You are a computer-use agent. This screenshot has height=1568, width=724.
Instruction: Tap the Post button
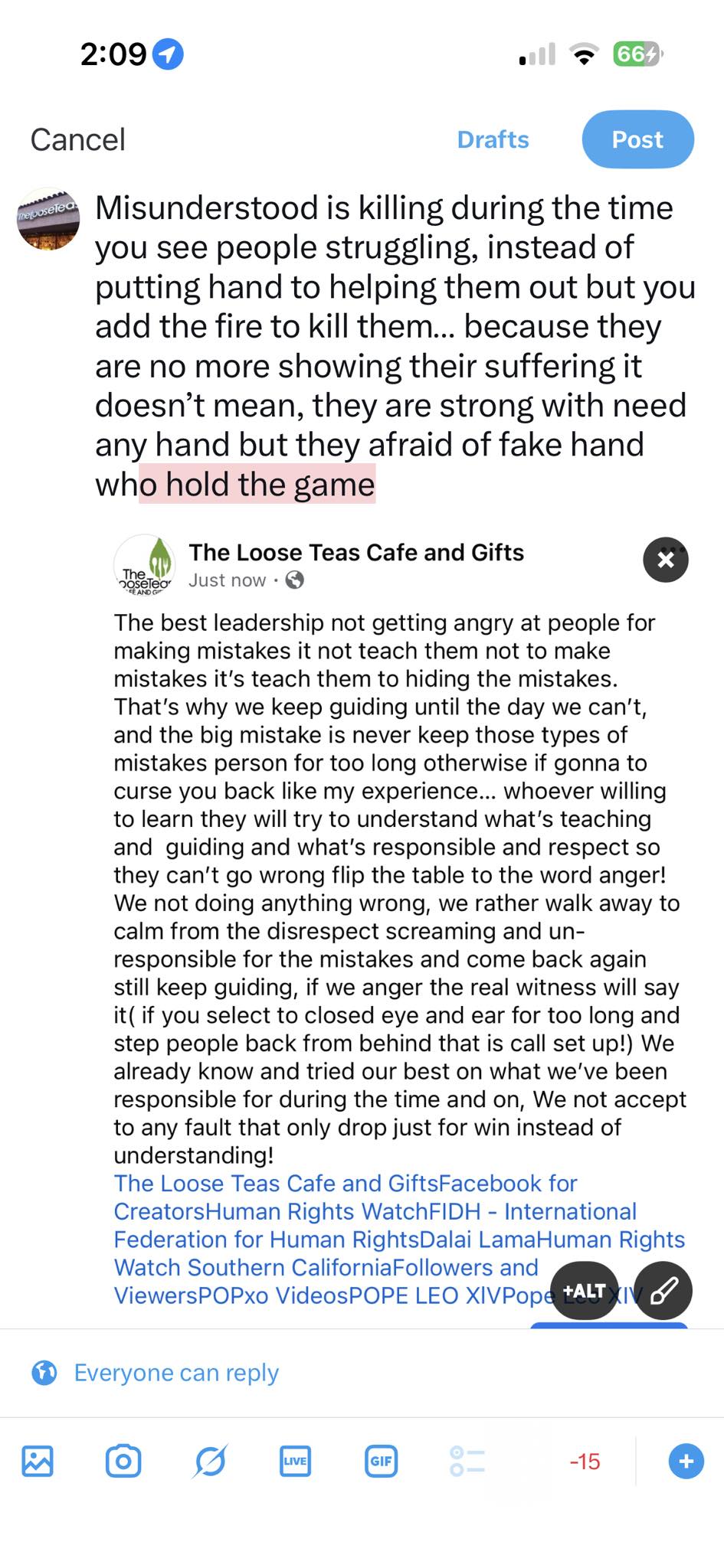(637, 139)
